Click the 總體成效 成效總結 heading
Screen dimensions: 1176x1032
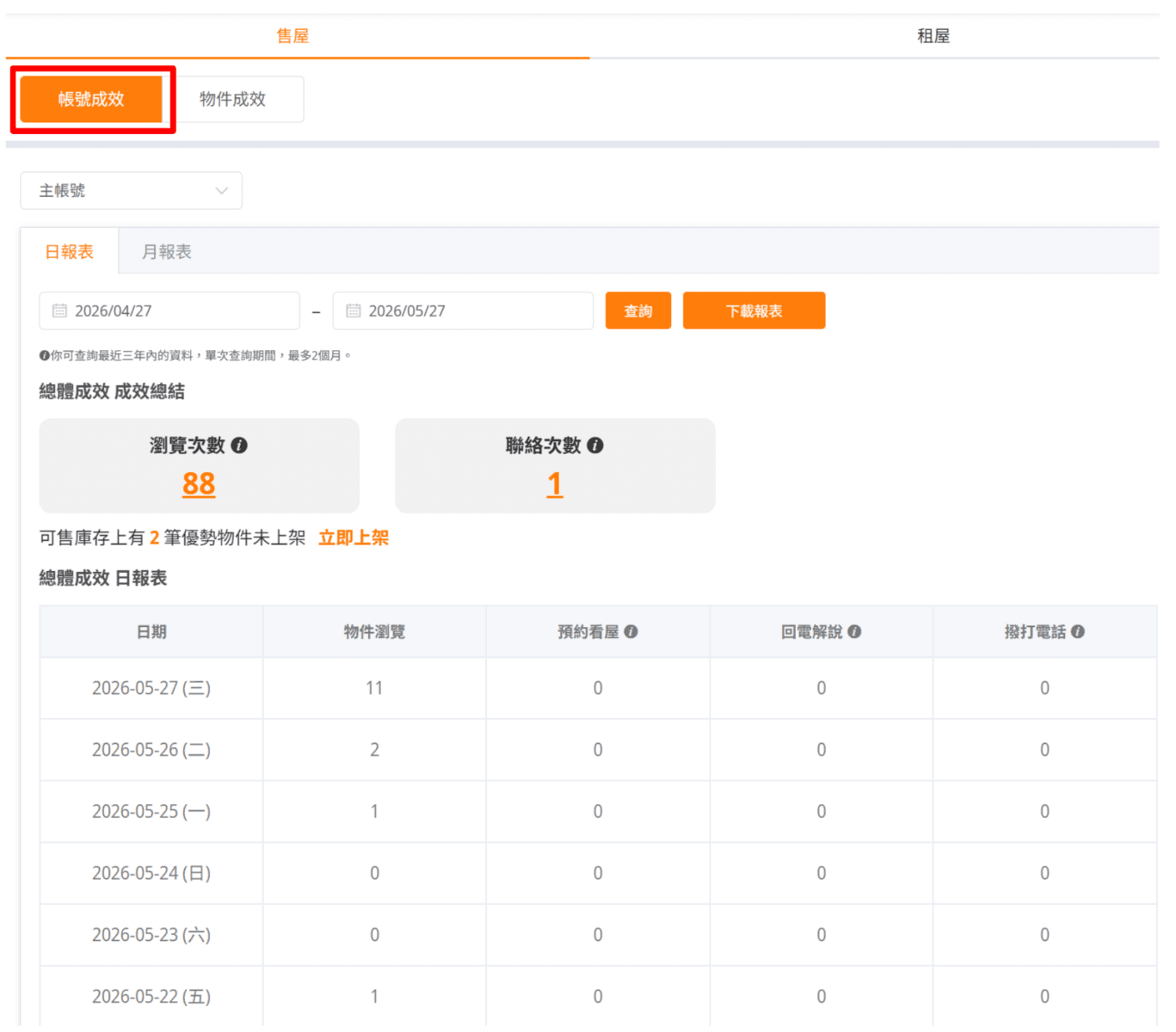112,391
